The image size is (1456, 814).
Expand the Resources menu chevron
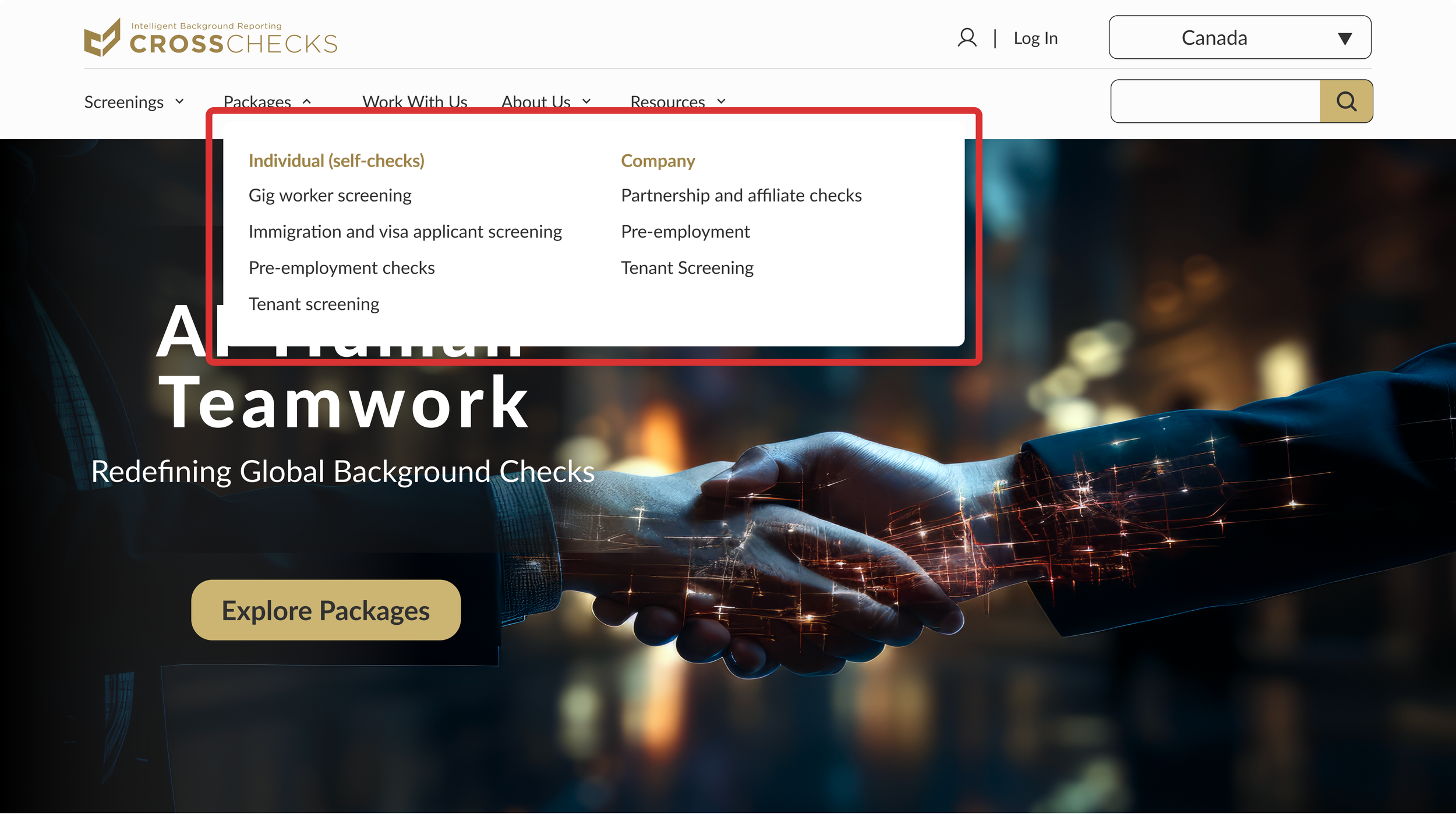pos(721,101)
